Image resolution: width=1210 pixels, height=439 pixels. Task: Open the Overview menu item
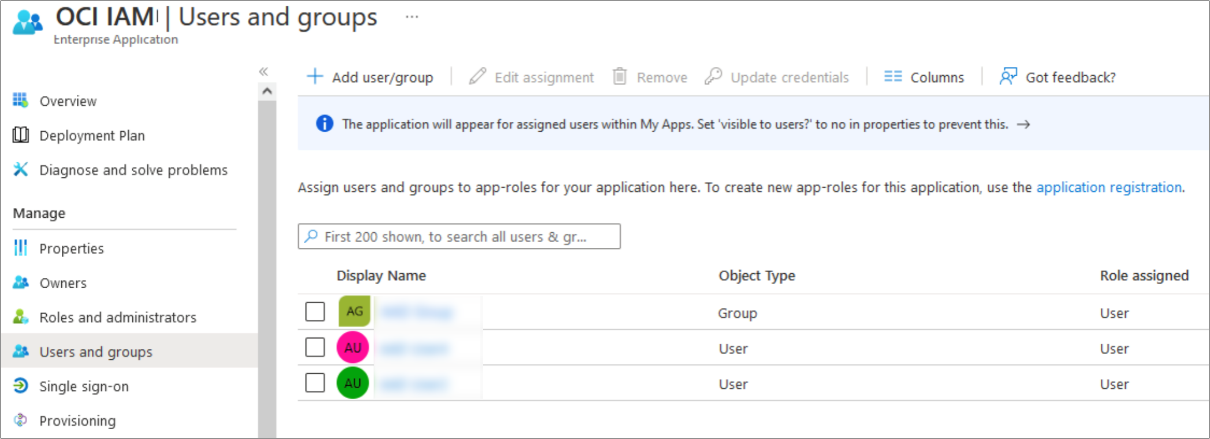point(68,101)
